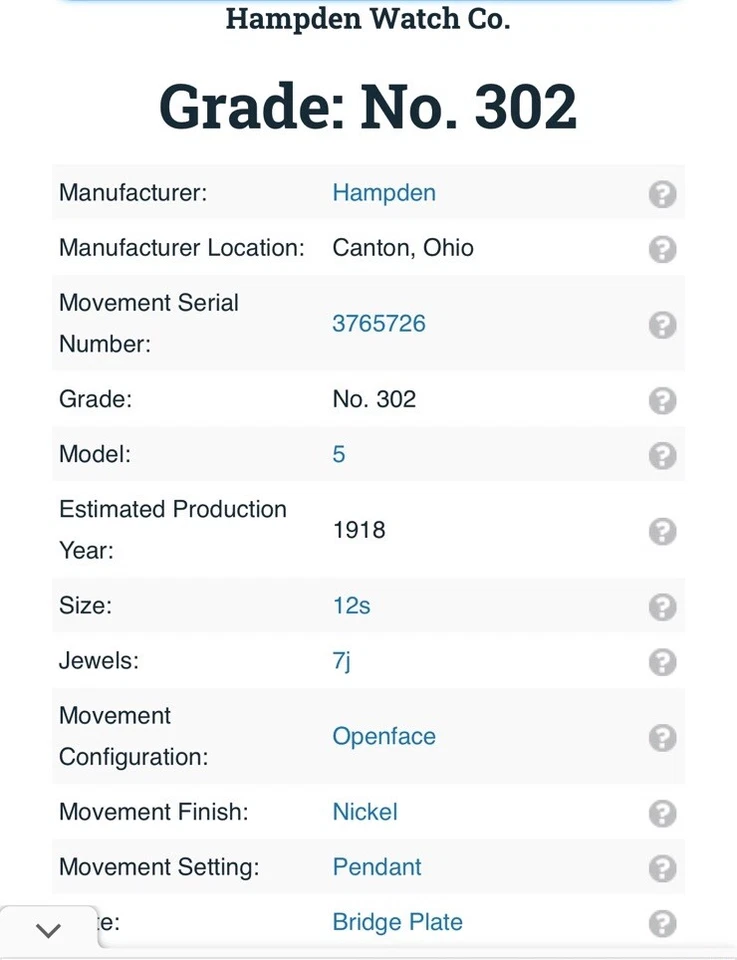The height and width of the screenshot is (960, 737).
Task: Open serial number 3765726 link
Action: coord(379,324)
